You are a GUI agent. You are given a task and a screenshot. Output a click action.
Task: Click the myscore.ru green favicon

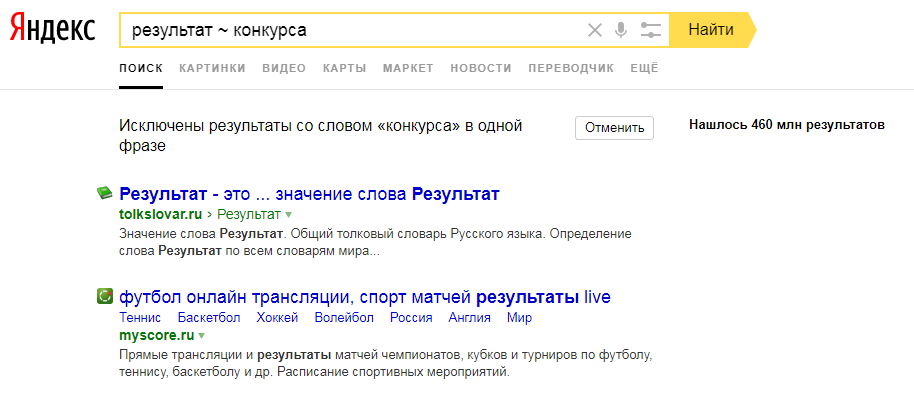104,297
